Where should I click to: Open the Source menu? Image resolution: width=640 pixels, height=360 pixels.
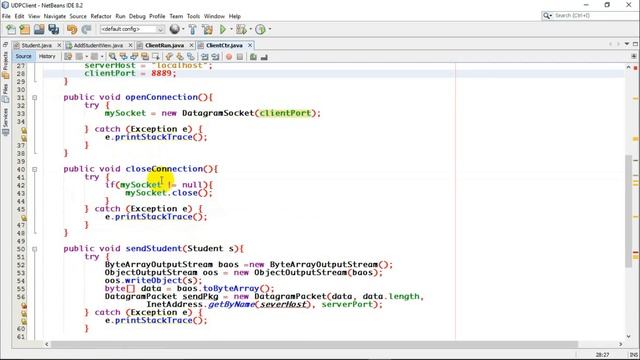(x=78, y=16)
